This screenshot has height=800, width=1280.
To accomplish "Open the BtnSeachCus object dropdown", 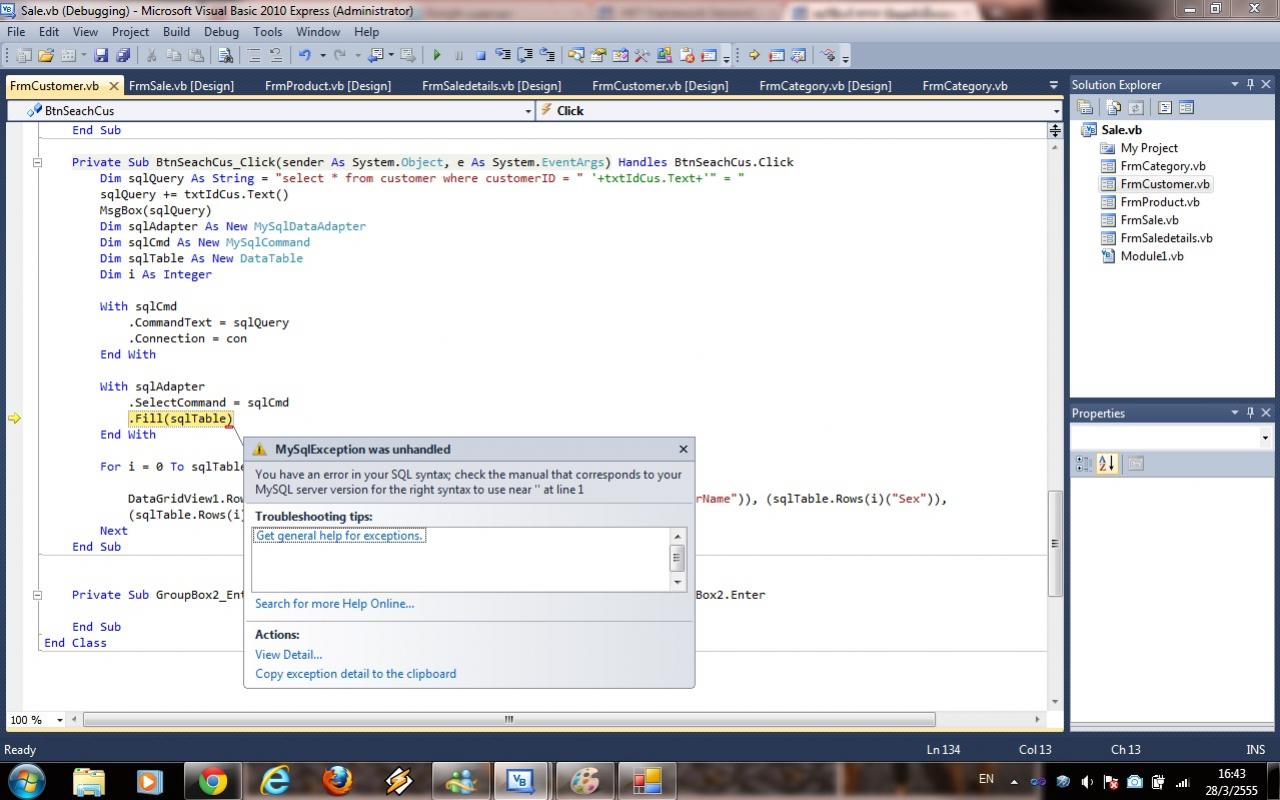I will [528, 111].
